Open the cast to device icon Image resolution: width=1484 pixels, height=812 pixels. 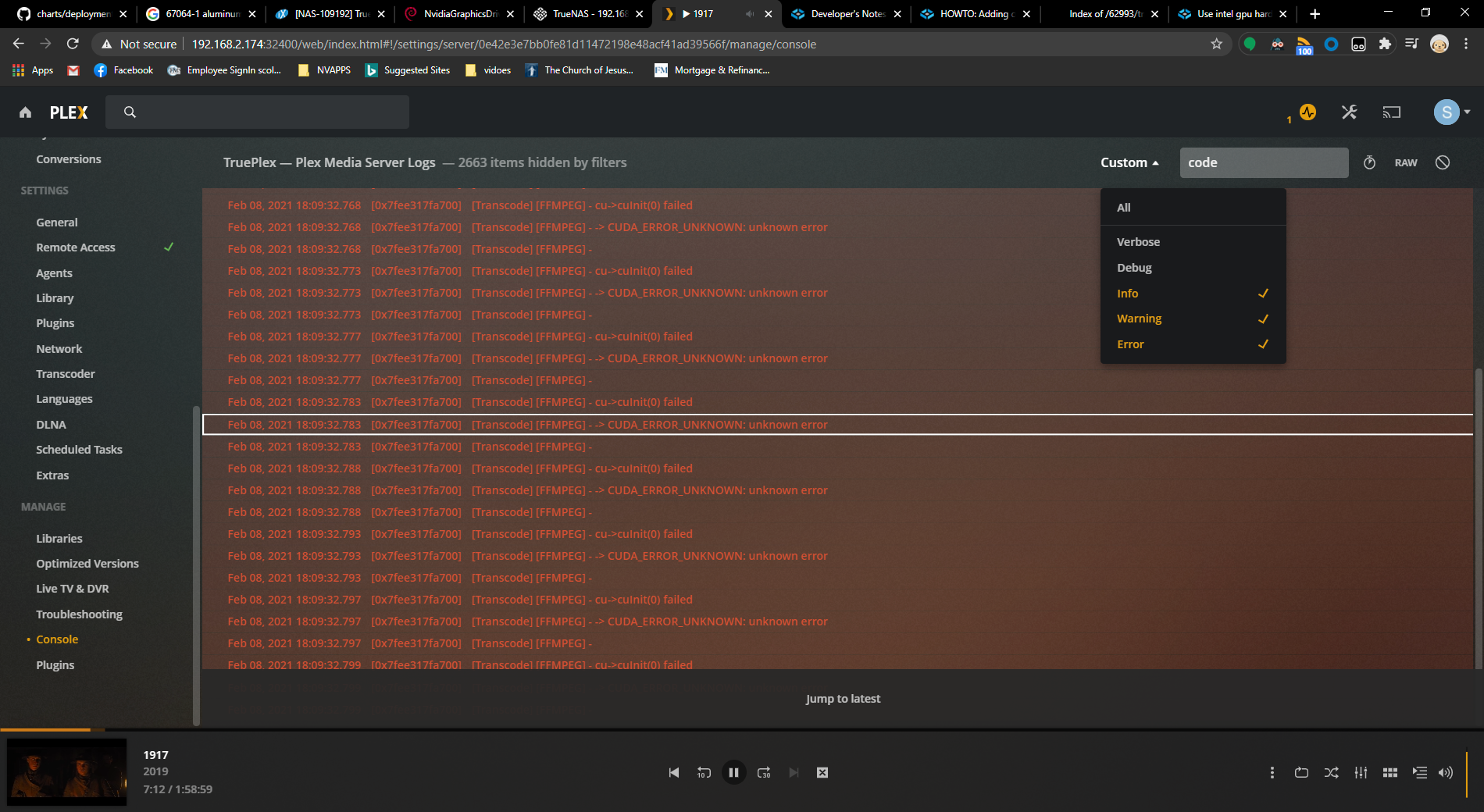click(x=1391, y=112)
